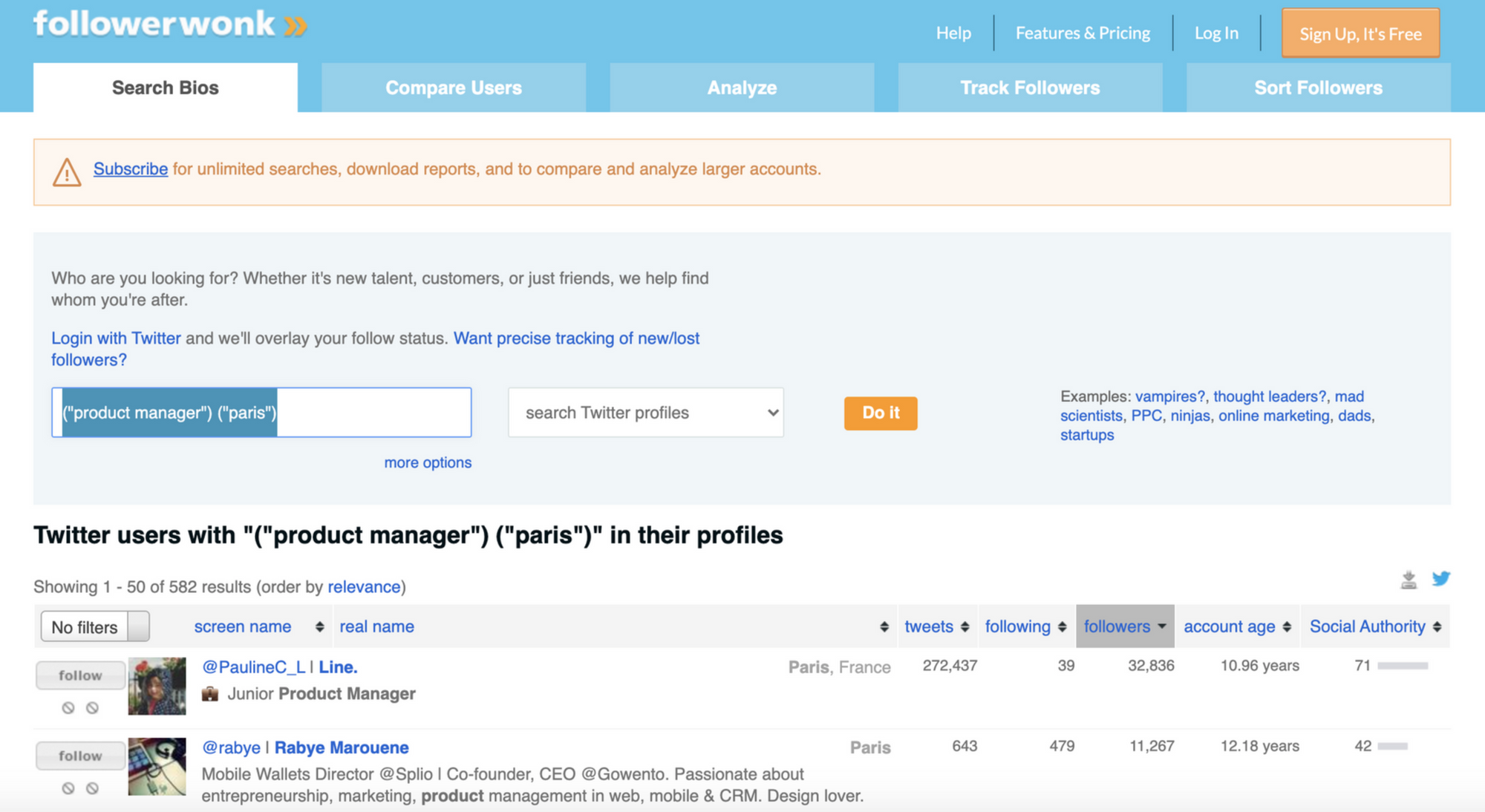Viewport: 1485px width, 812px height.
Task: Click the Subscribe link in banner
Action: click(x=131, y=169)
